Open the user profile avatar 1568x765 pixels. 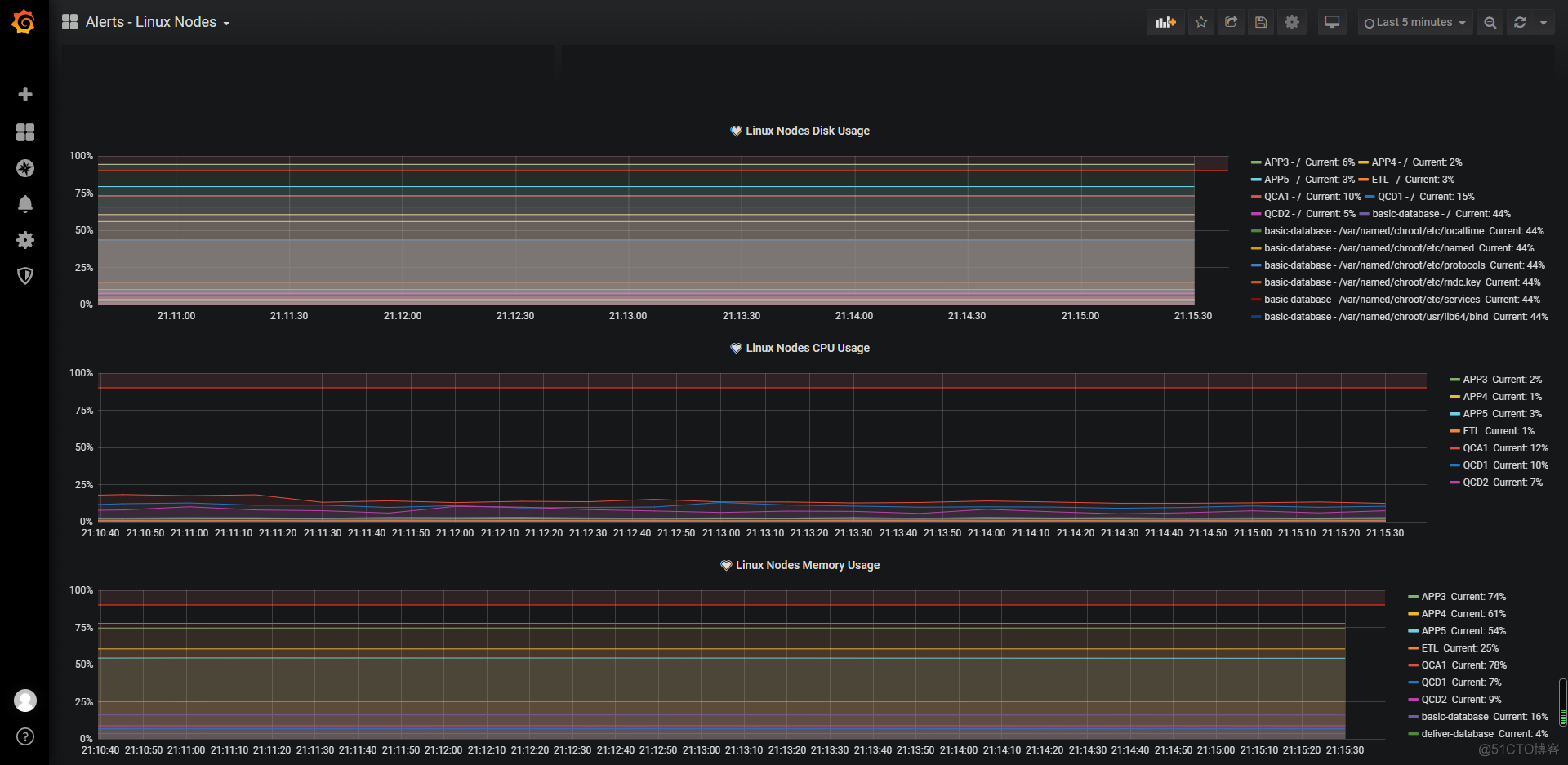click(25, 701)
